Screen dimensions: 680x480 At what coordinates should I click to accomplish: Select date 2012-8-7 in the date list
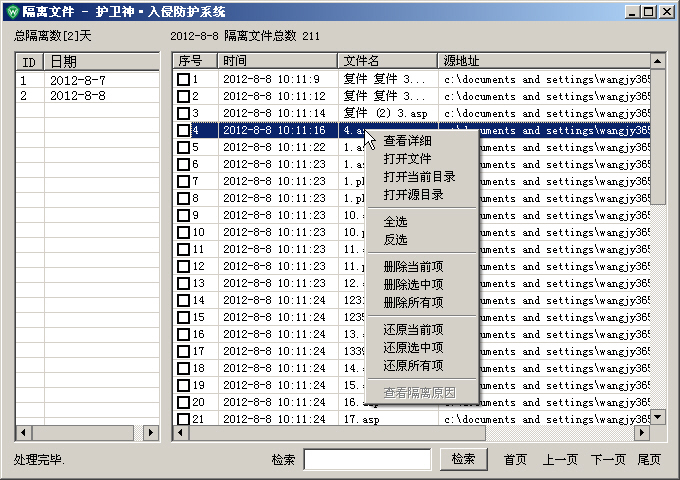[x=78, y=79]
